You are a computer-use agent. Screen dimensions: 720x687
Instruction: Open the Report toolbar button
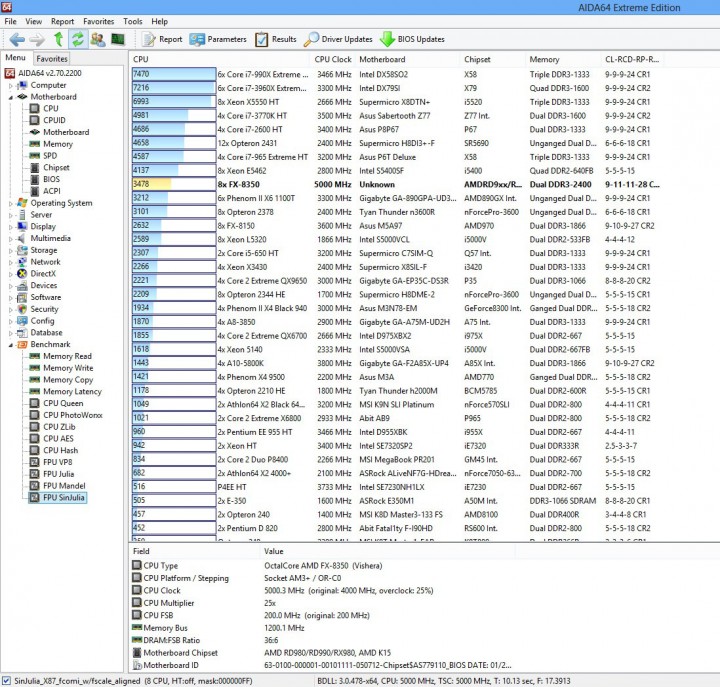162,39
